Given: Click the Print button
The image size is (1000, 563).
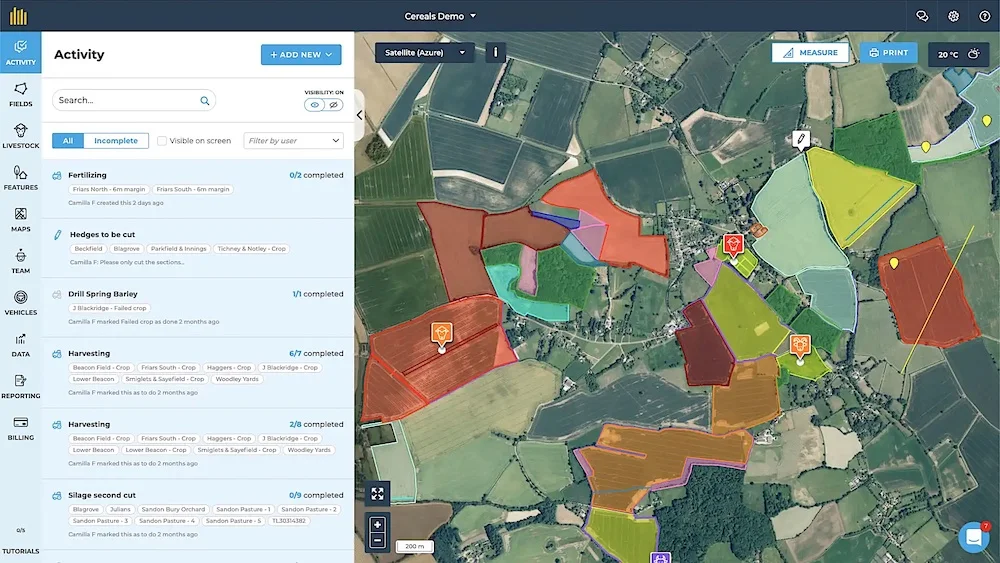Looking at the screenshot, I should [x=888, y=53].
